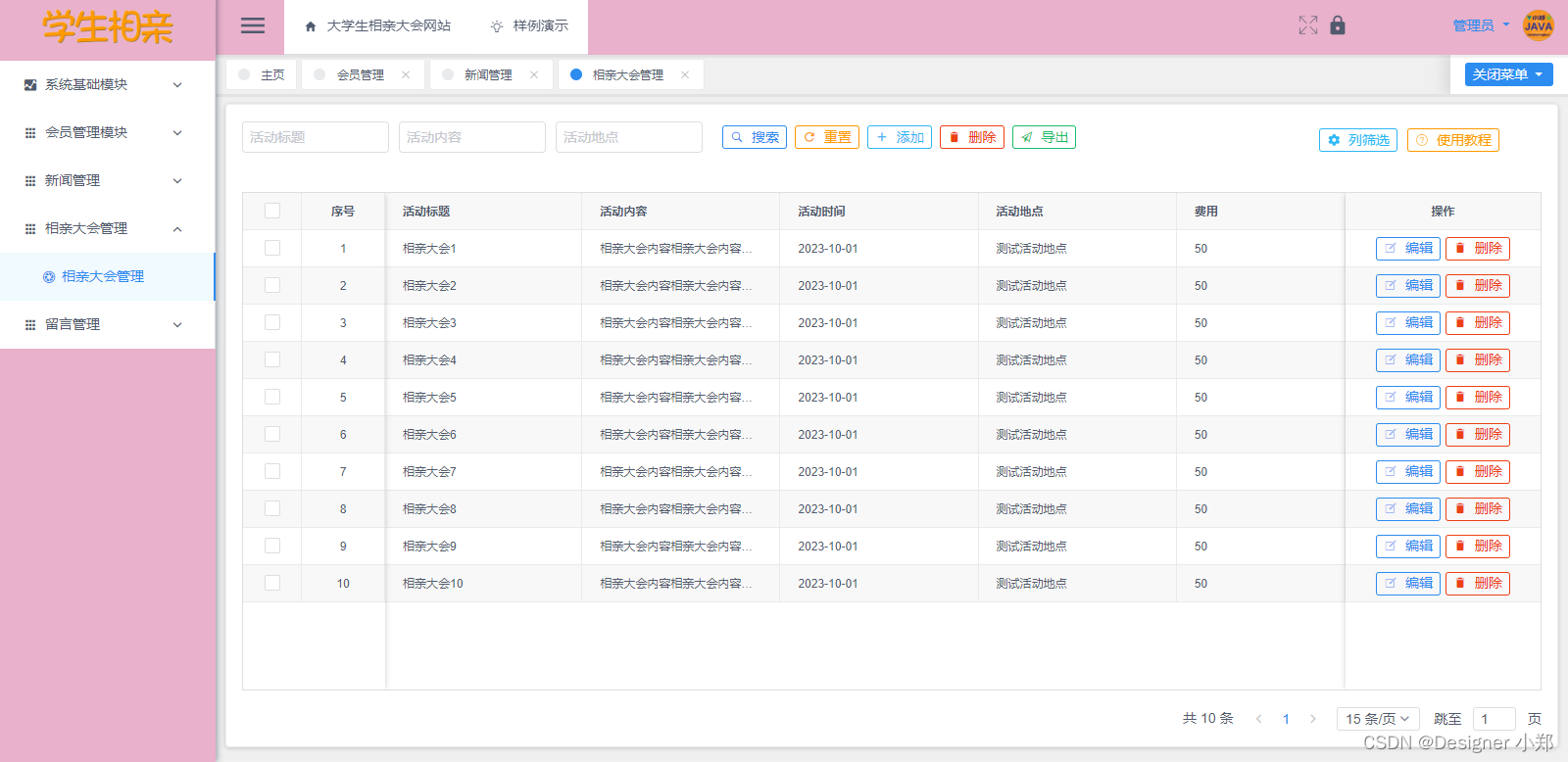
Task: Expand the 会员管理模块 menu chevron
Action: 177,133
